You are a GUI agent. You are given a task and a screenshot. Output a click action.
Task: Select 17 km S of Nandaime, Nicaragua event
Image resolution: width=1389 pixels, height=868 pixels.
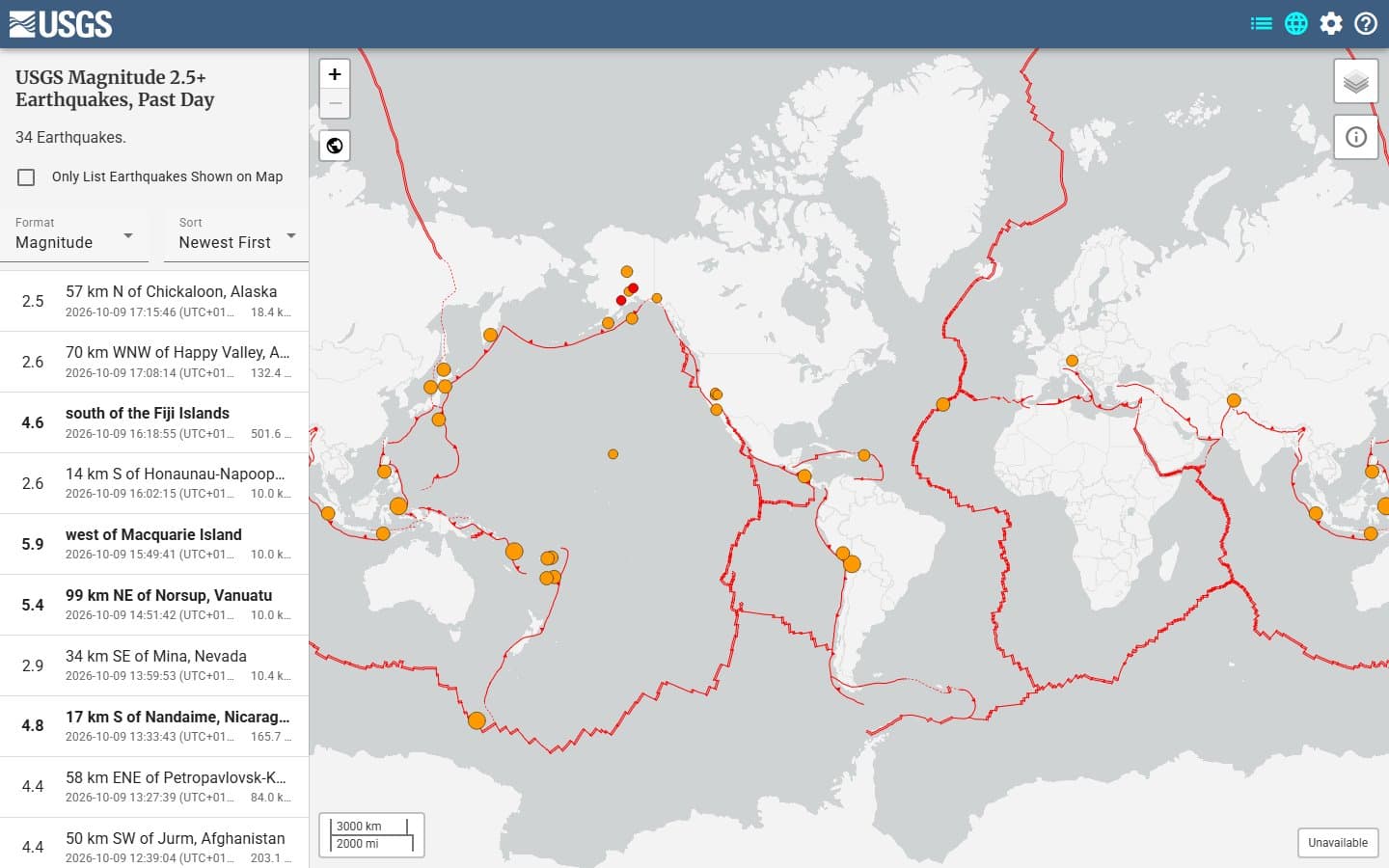tap(154, 726)
